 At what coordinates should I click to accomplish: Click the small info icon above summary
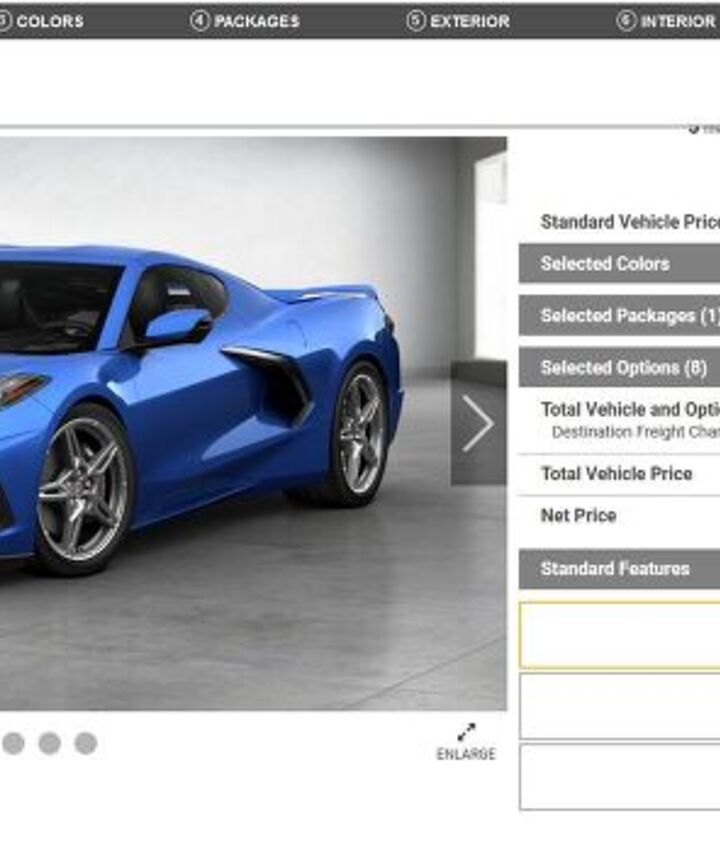(694, 128)
